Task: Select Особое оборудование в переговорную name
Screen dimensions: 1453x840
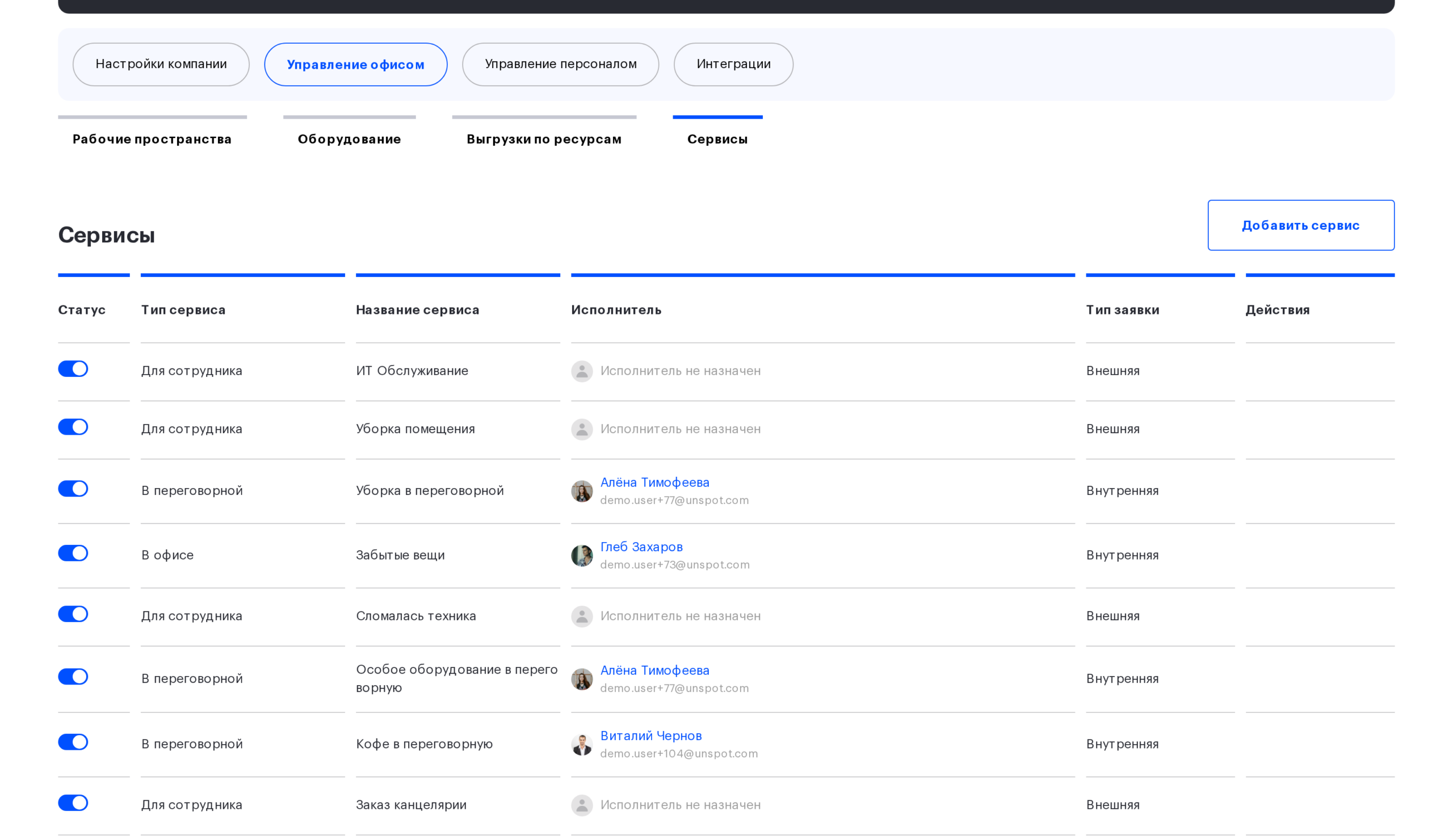Action: pyautogui.click(x=457, y=679)
